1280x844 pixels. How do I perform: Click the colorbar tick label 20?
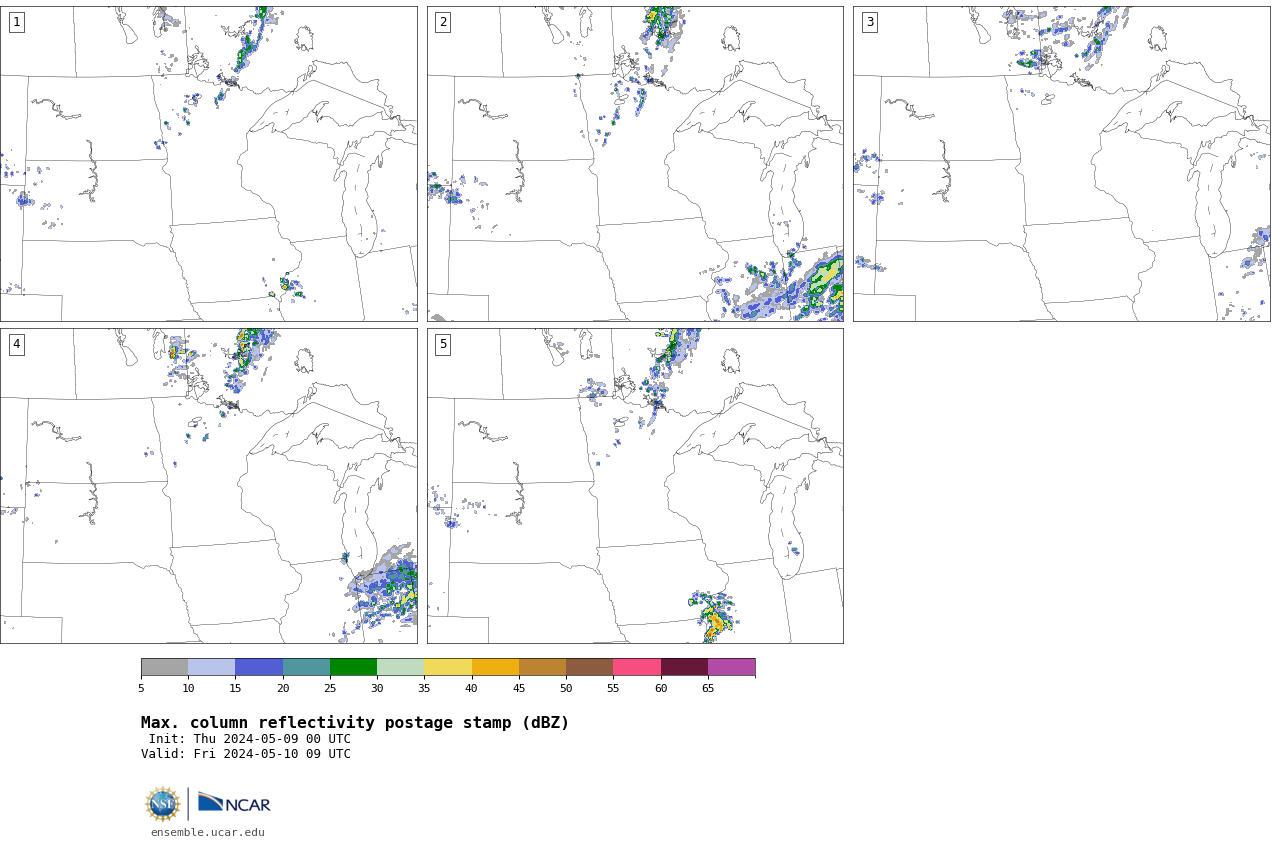(283, 688)
